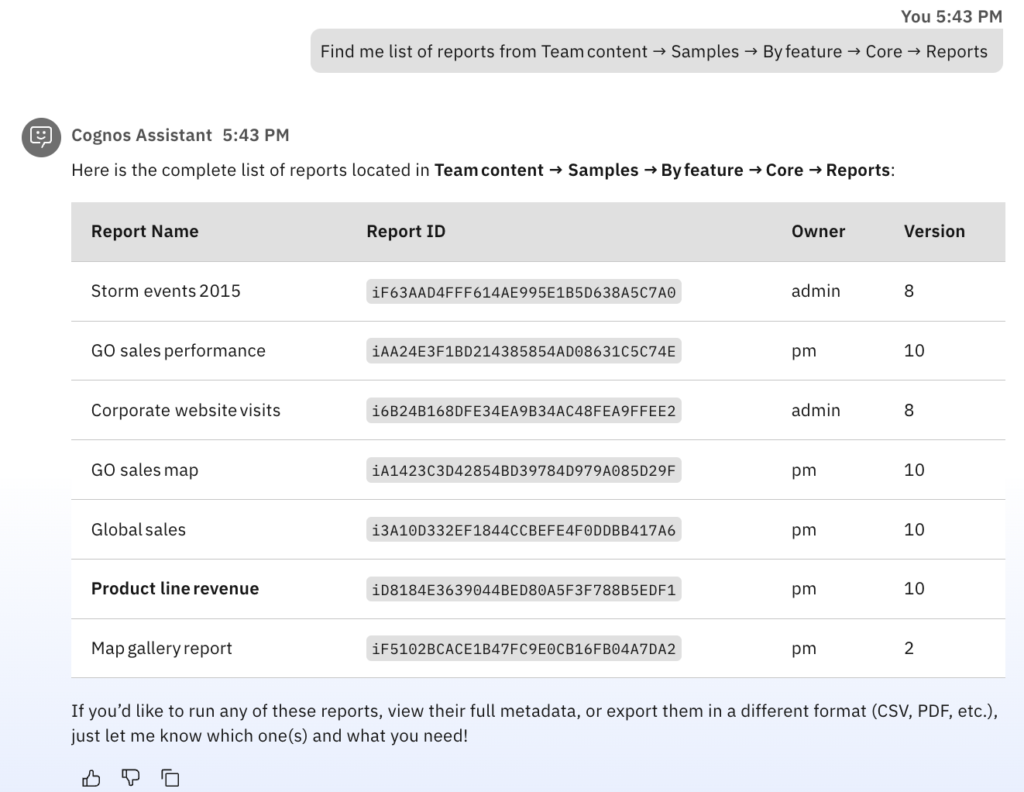Click the Cognos Assistant sender name
Viewport: 1024px width, 792px height.
[141, 135]
